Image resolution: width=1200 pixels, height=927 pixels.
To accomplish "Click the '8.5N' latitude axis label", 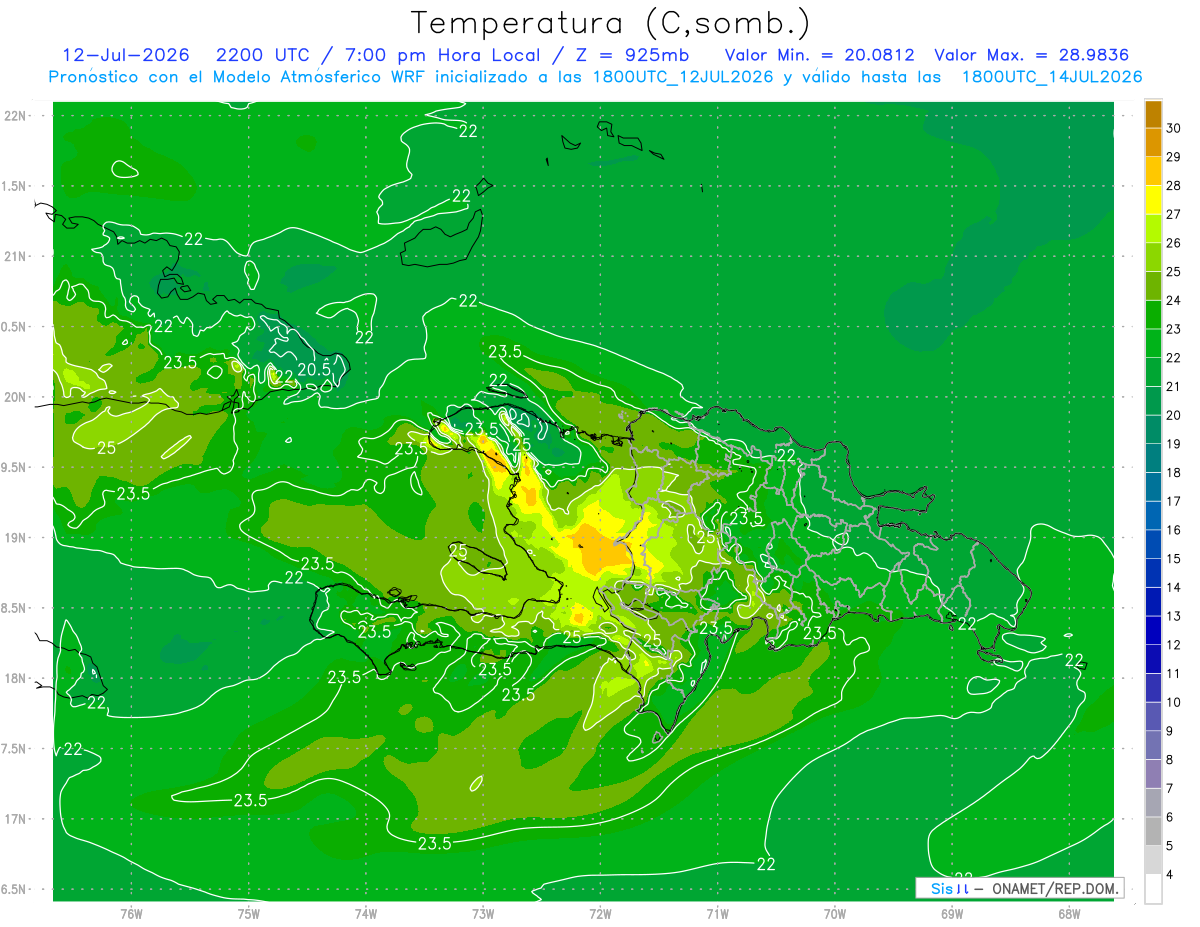I will pos(15,608).
